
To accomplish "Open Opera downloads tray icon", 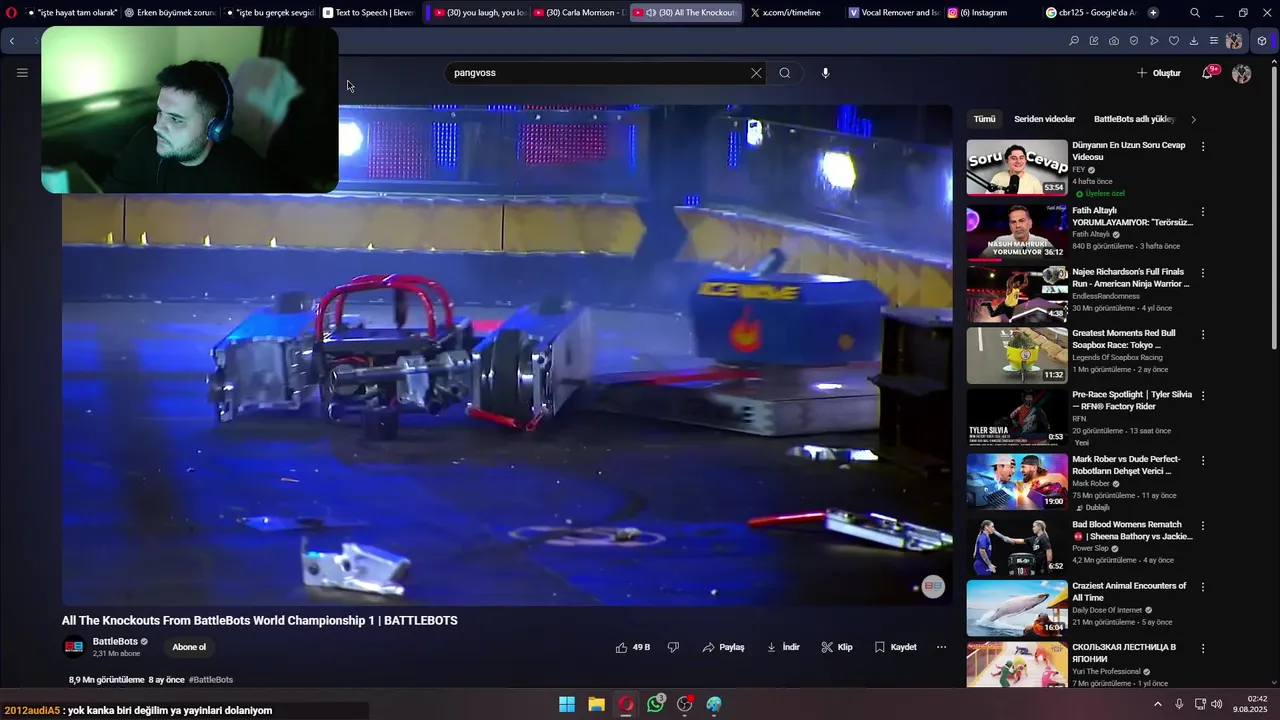I will click(x=1194, y=41).
